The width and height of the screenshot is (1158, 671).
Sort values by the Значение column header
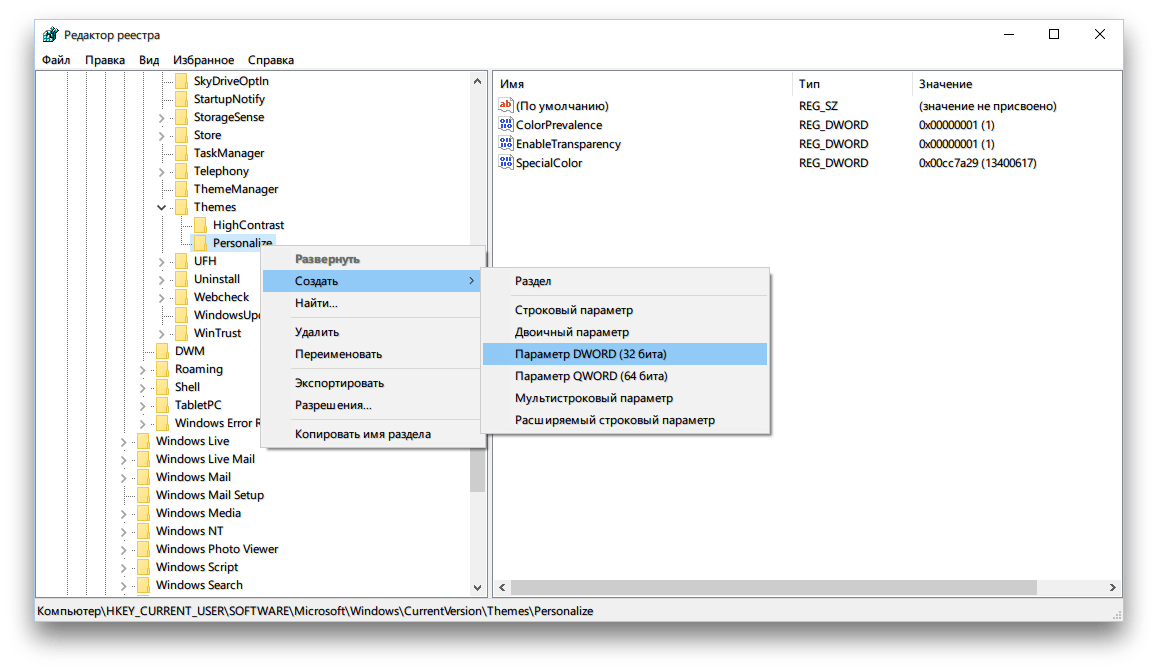(1017, 84)
